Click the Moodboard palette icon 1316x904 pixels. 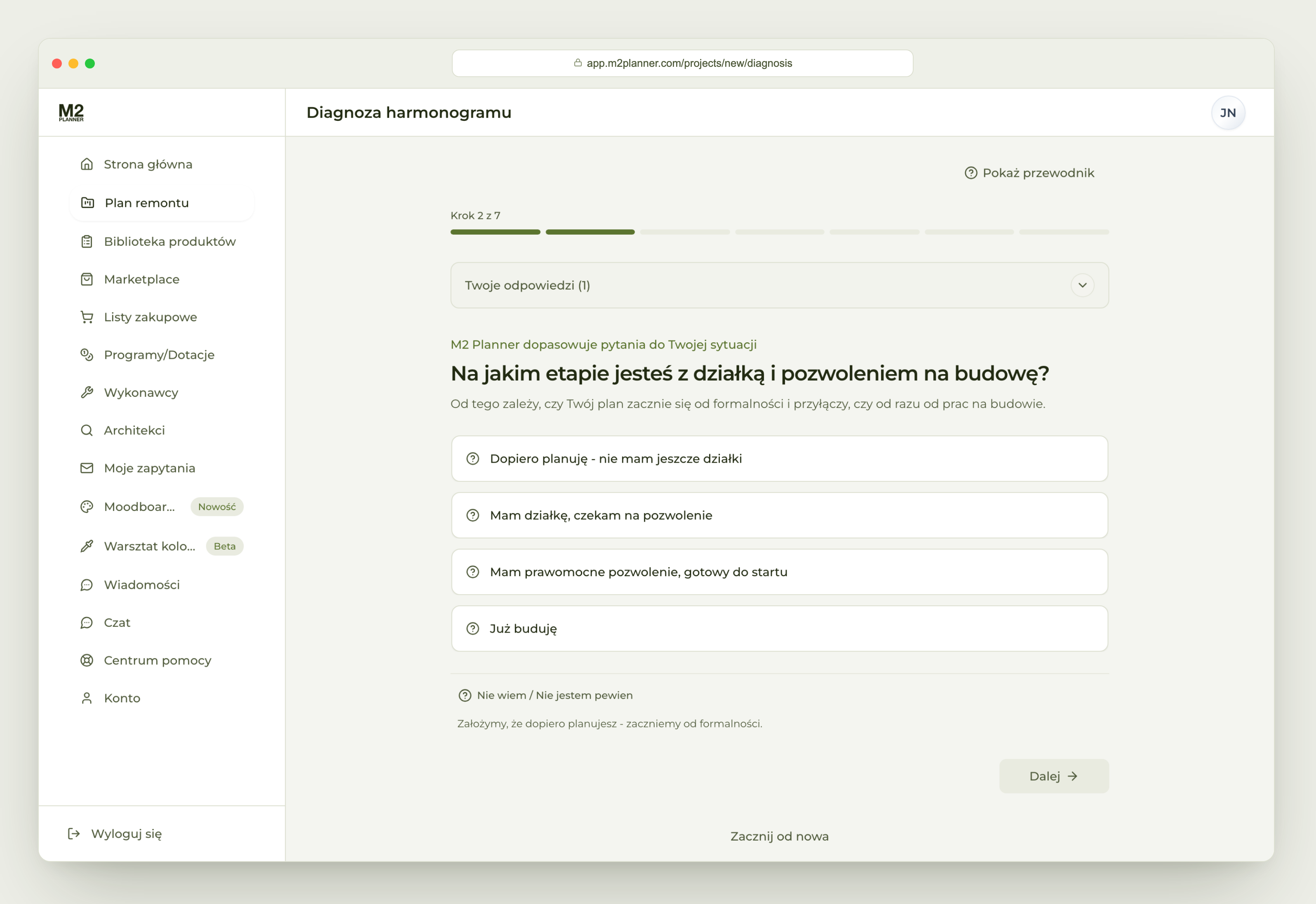coord(87,506)
